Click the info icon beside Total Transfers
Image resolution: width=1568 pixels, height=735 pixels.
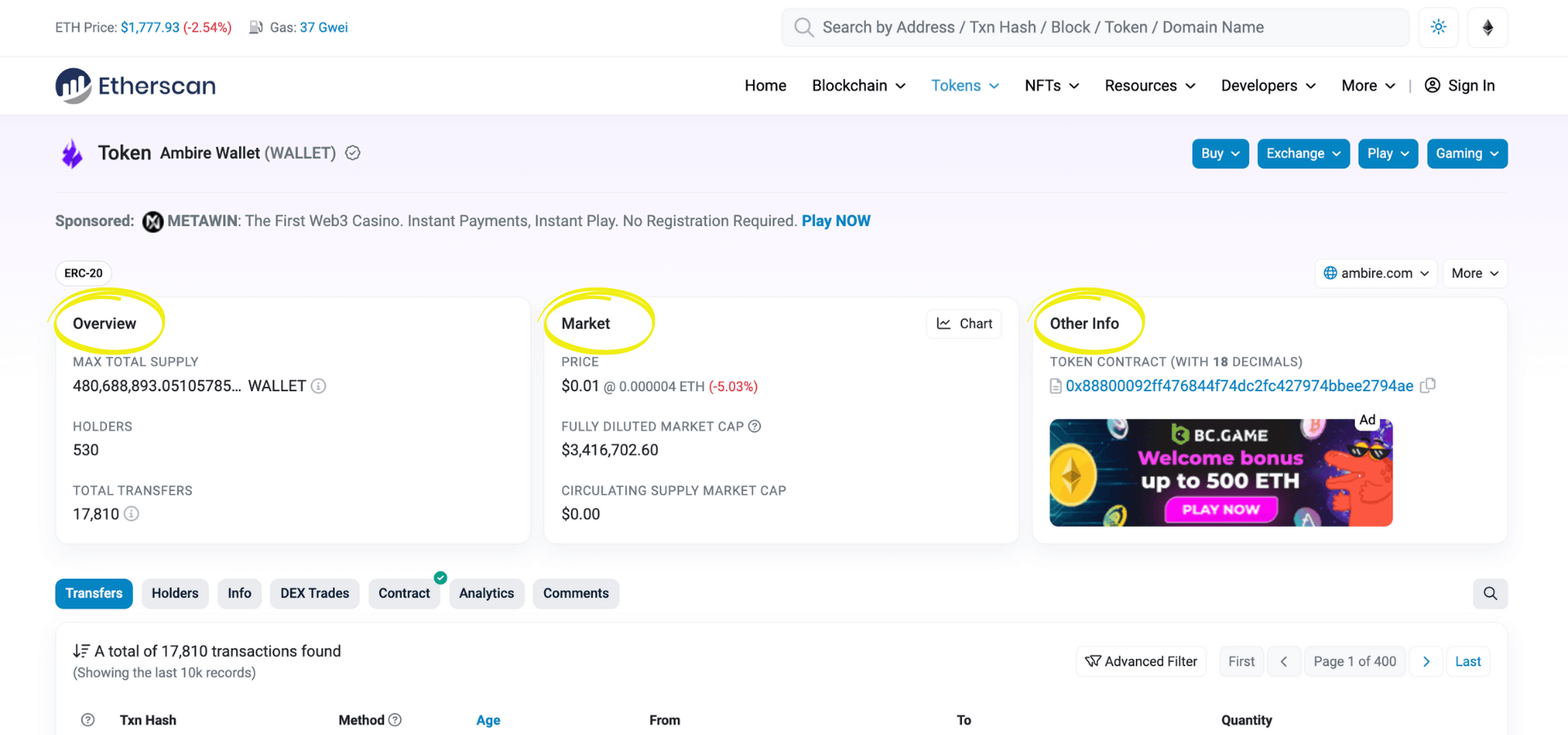(x=131, y=514)
